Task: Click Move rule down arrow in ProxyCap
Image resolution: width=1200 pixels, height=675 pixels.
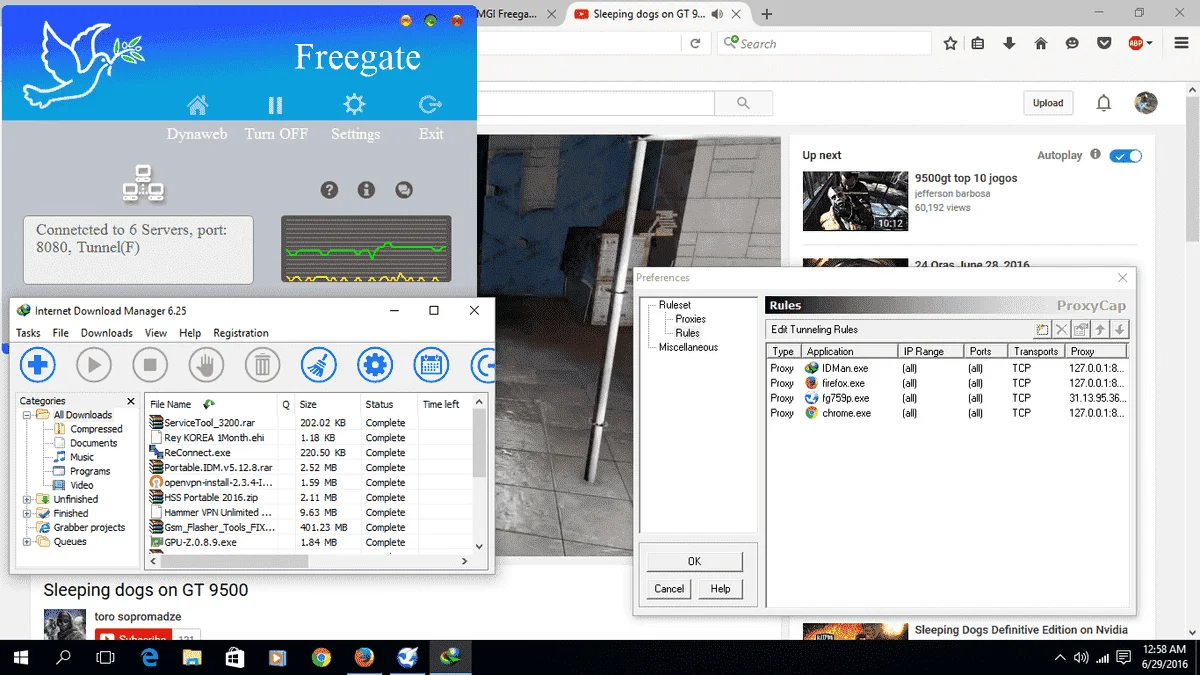Action: pyautogui.click(x=1120, y=329)
